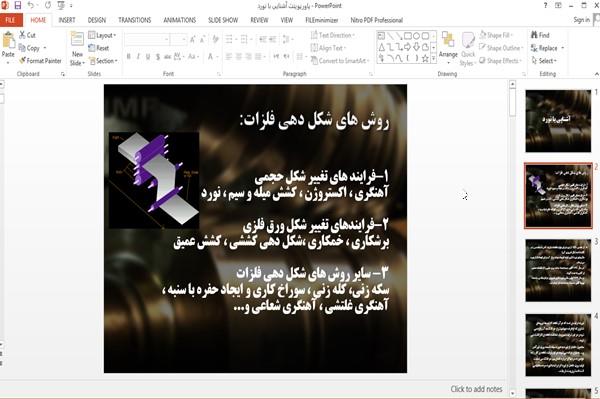Viewport: 600px width, 399px height.
Task: Switch to the TRANSITIONS ribbon tab
Action: coord(135,20)
